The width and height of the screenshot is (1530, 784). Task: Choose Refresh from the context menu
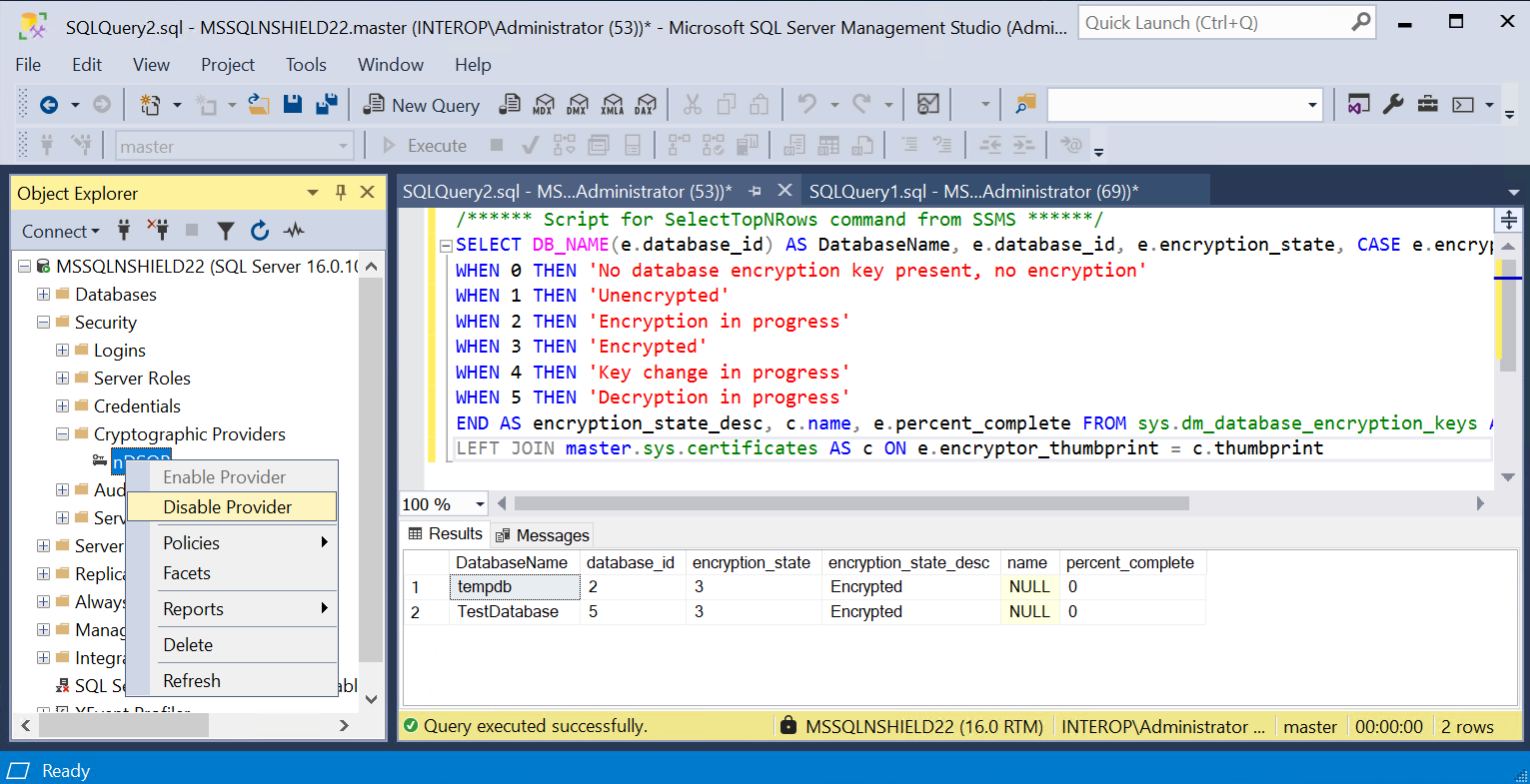[x=232, y=681]
